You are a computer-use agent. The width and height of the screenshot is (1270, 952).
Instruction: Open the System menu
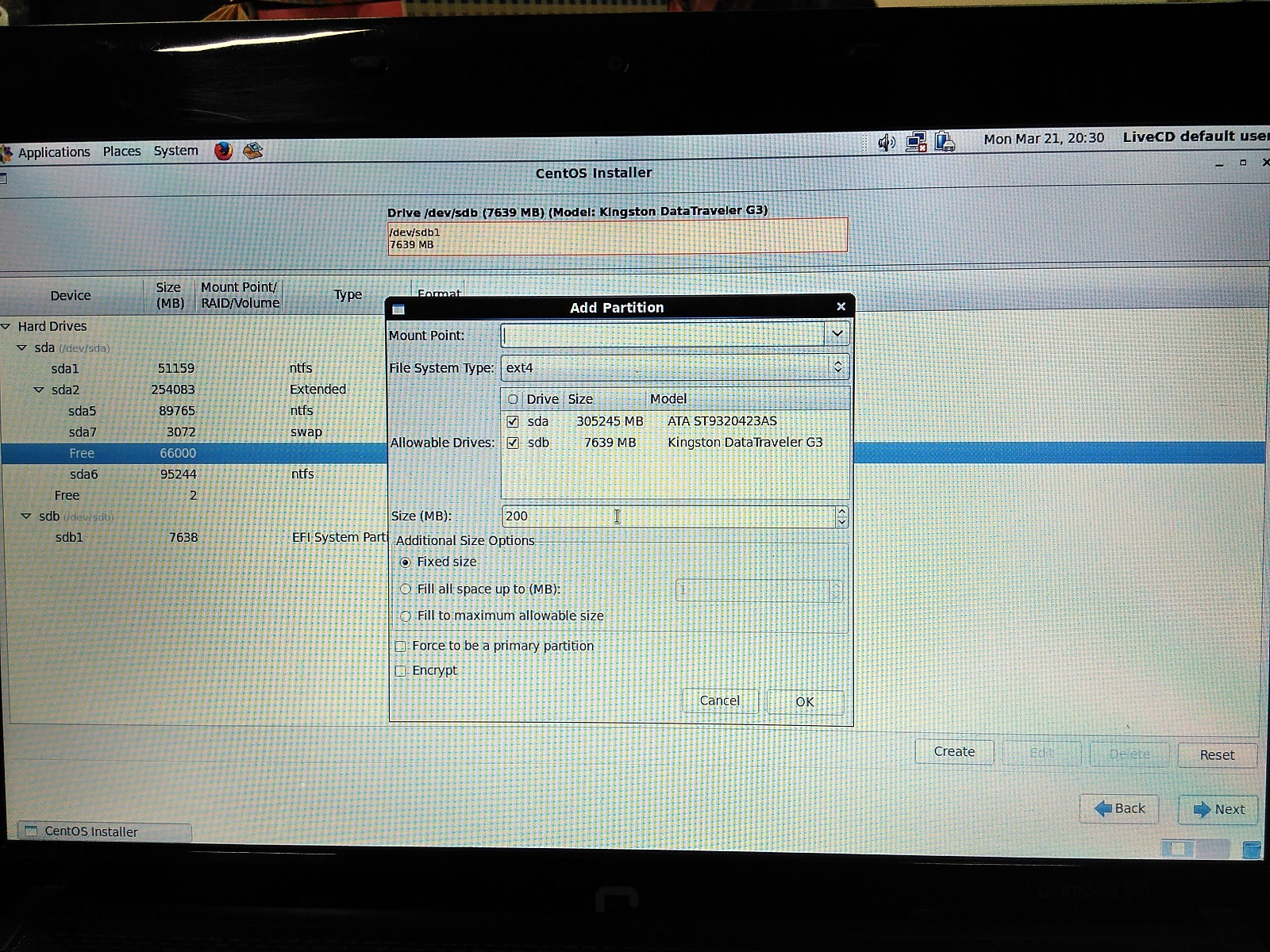click(176, 151)
